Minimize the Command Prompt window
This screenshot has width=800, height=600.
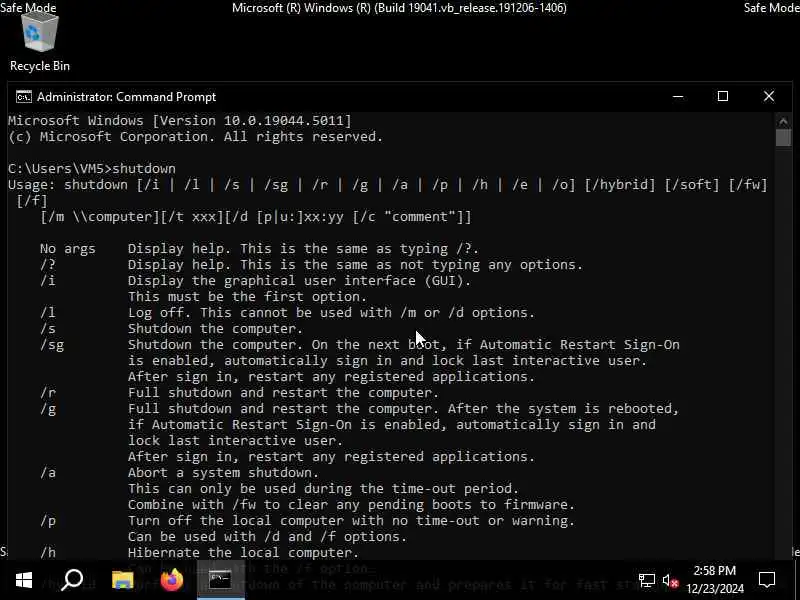point(678,96)
